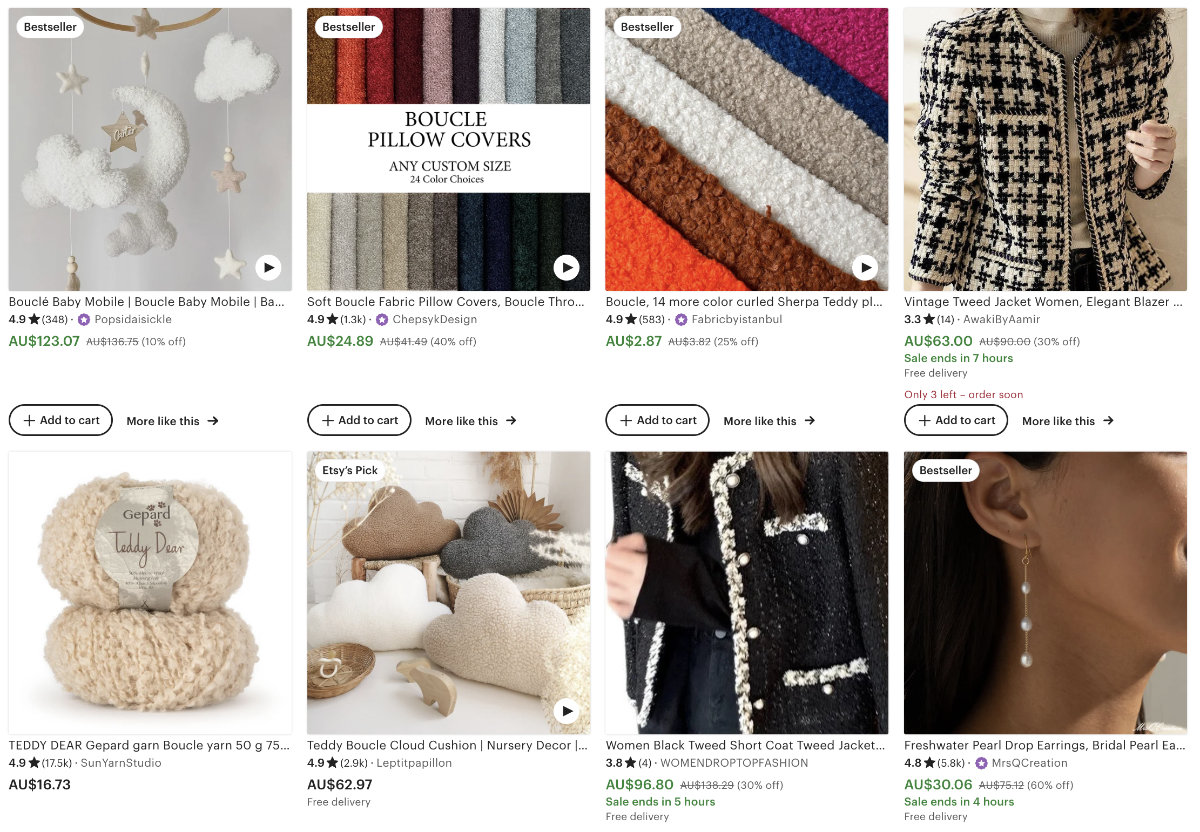This screenshot has width=1200, height=832.
Task: Open More like this for Boucle Pillow Covers
Action: (470, 421)
